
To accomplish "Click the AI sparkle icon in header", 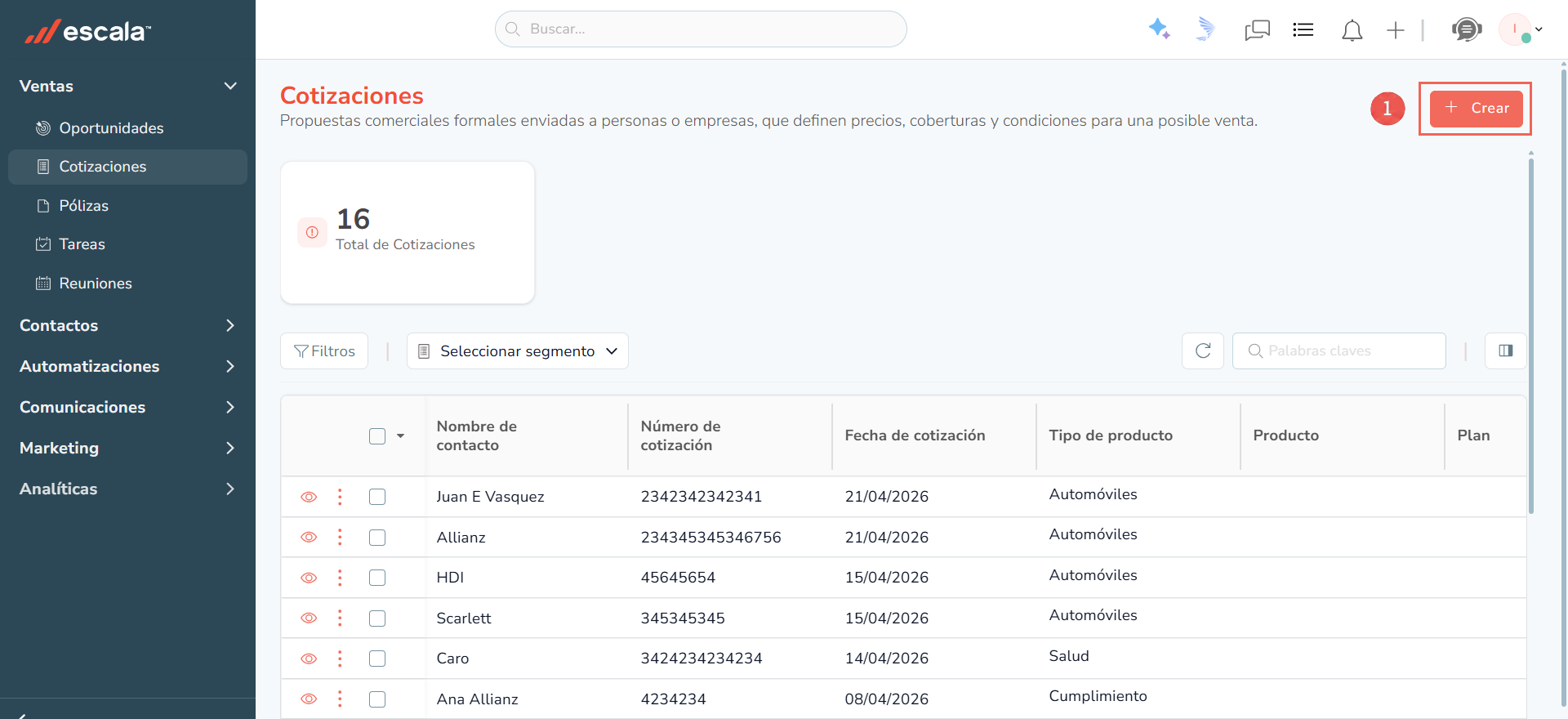I will point(1159,29).
